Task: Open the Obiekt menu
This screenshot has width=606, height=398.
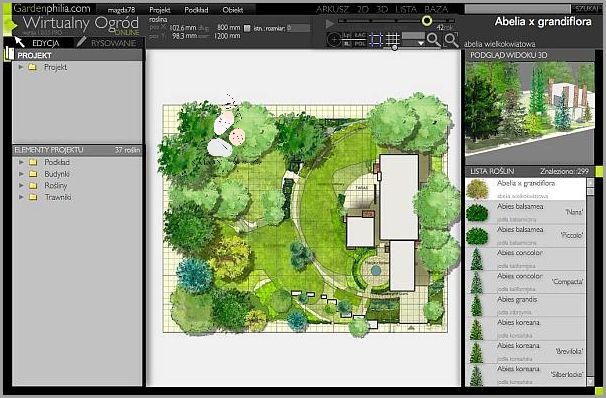Action: 233,10
